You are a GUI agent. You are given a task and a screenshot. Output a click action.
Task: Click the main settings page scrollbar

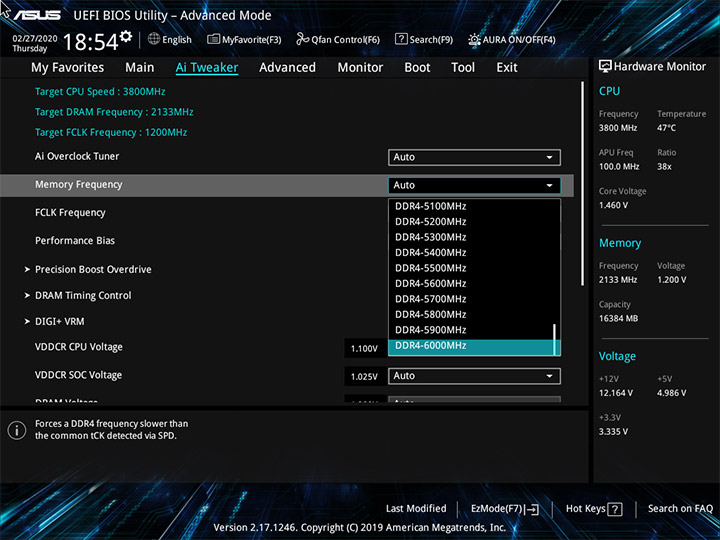tap(583, 184)
